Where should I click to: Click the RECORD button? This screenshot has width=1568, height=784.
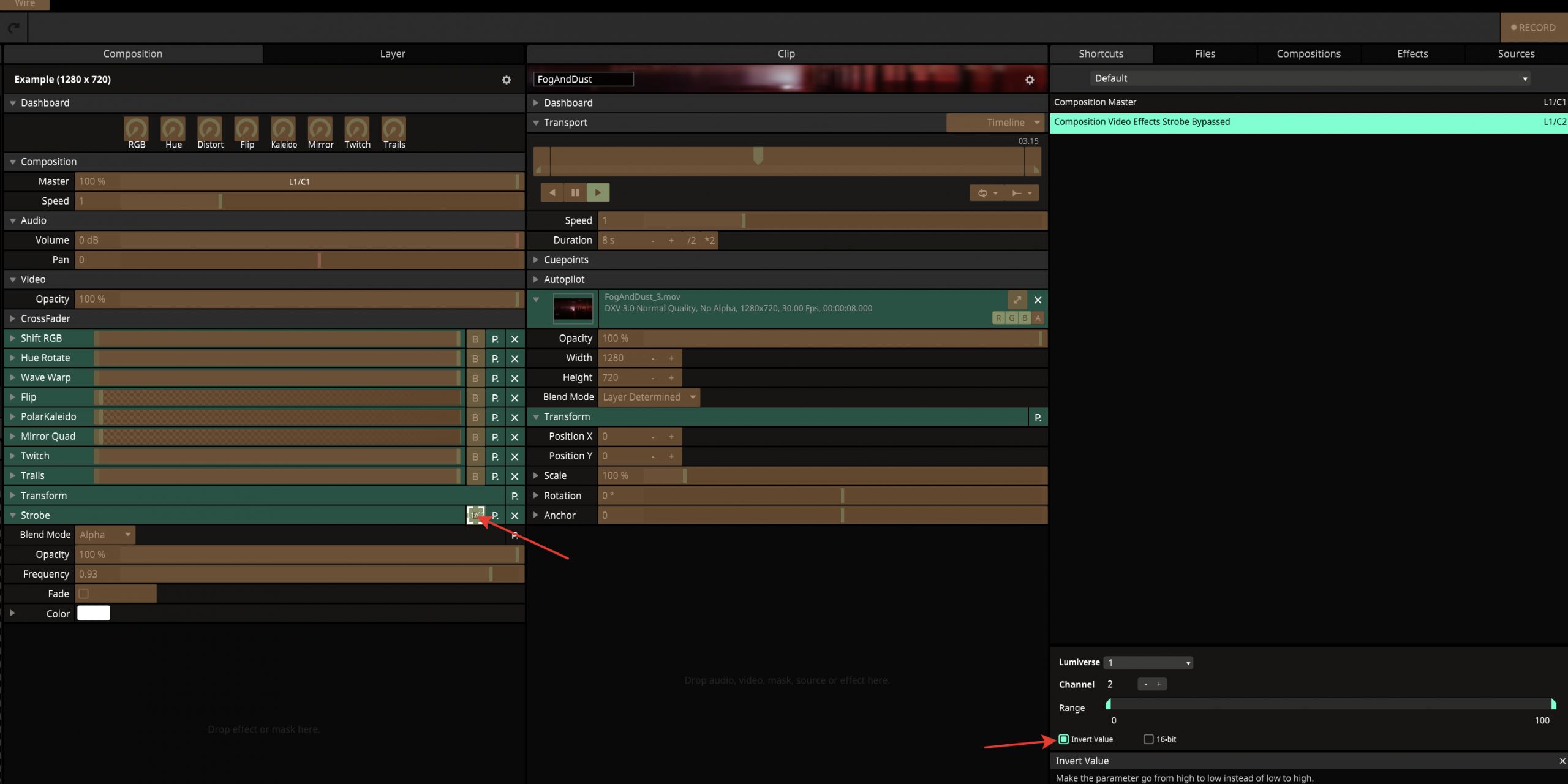click(x=1533, y=28)
